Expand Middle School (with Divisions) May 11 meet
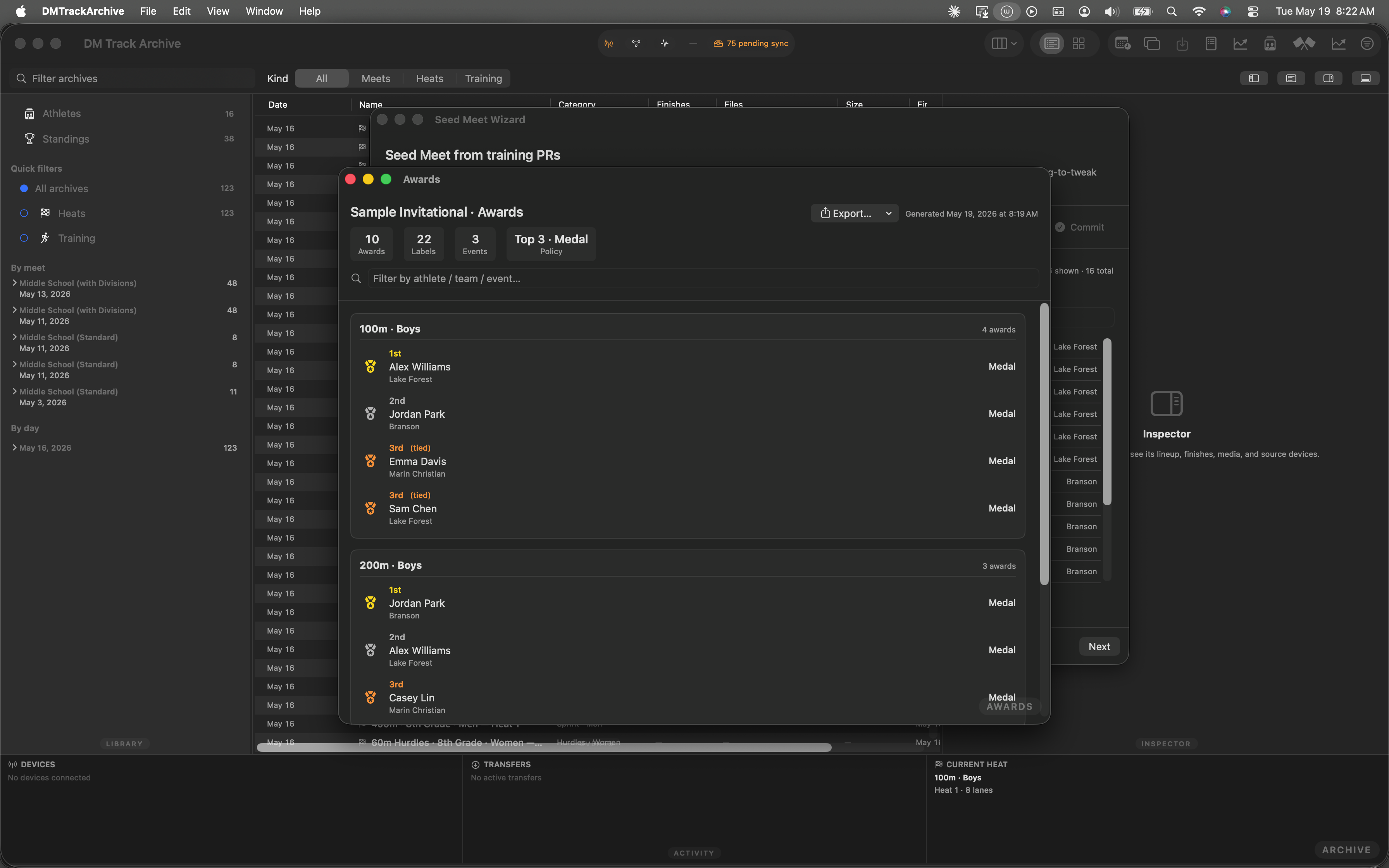The width and height of the screenshot is (1389, 868). coord(14,310)
